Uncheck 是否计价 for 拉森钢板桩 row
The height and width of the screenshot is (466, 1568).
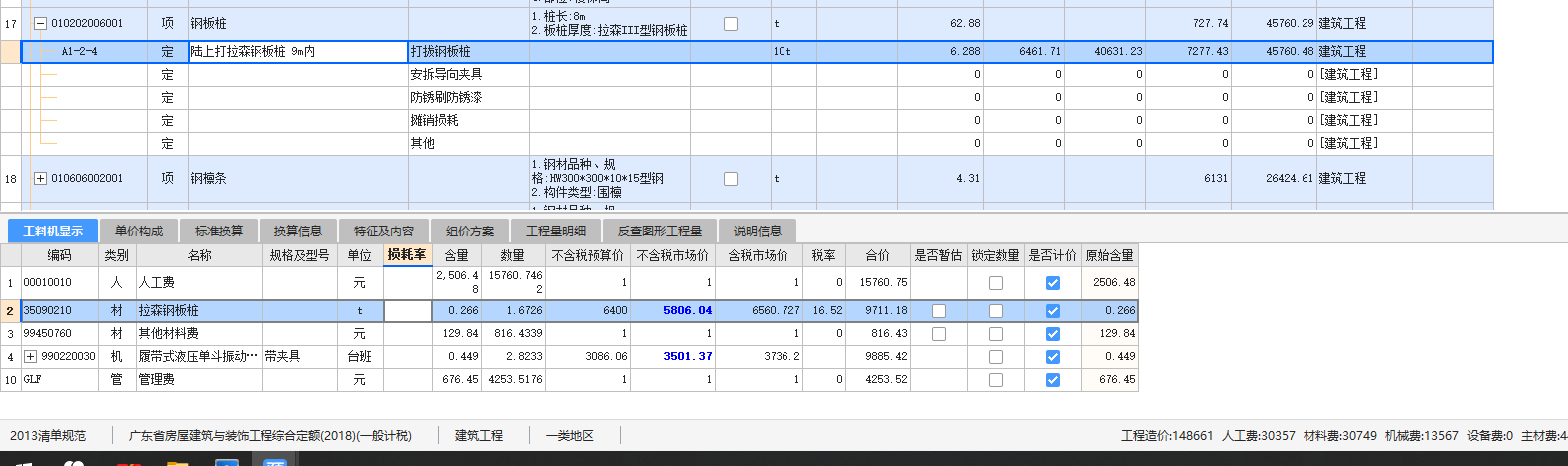click(1053, 311)
